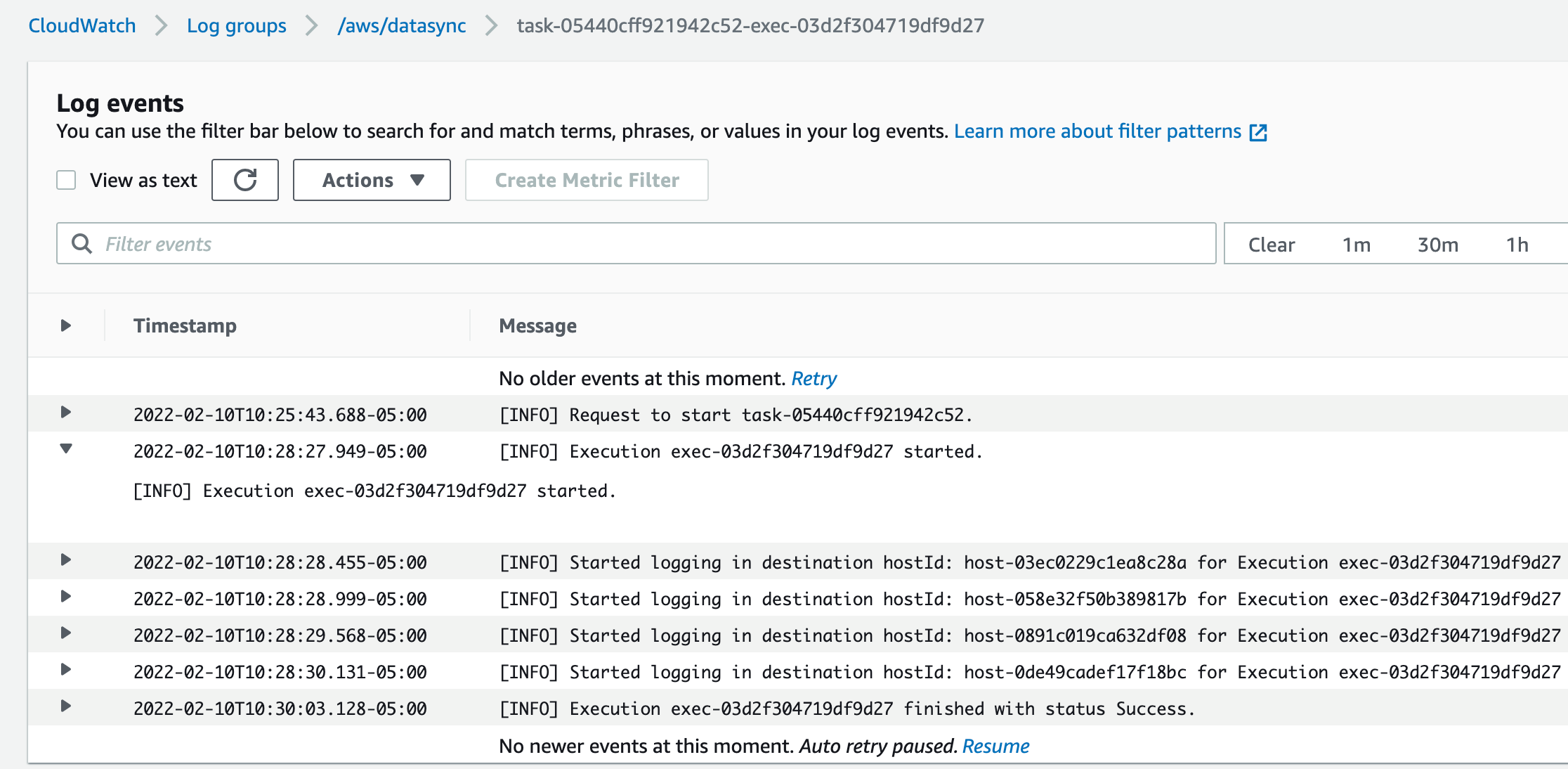This screenshot has height=769, width=1568.
Task: Collapse the Execution started log entry
Action: click(66, 450)
